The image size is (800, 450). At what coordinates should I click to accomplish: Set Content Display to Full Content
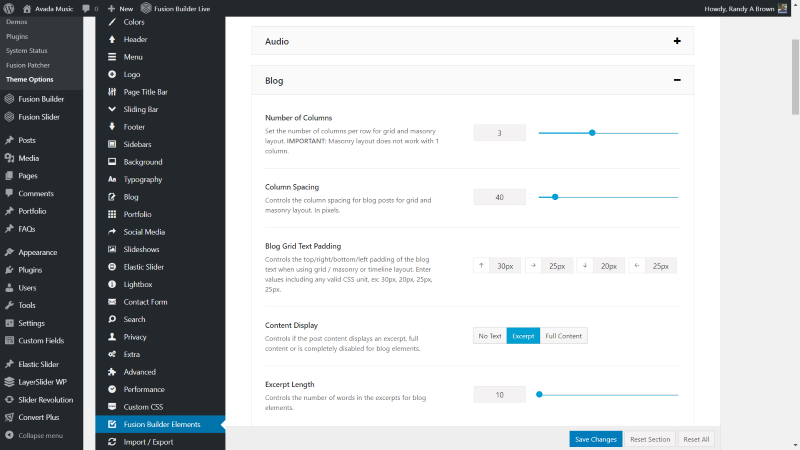[563, 336]
